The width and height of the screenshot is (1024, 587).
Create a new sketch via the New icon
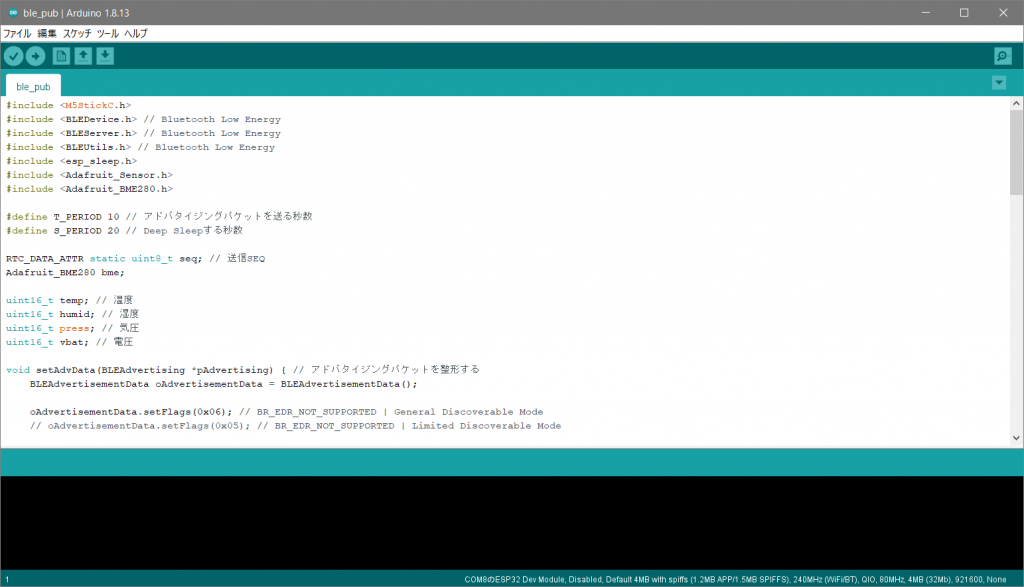coord(60,56)
